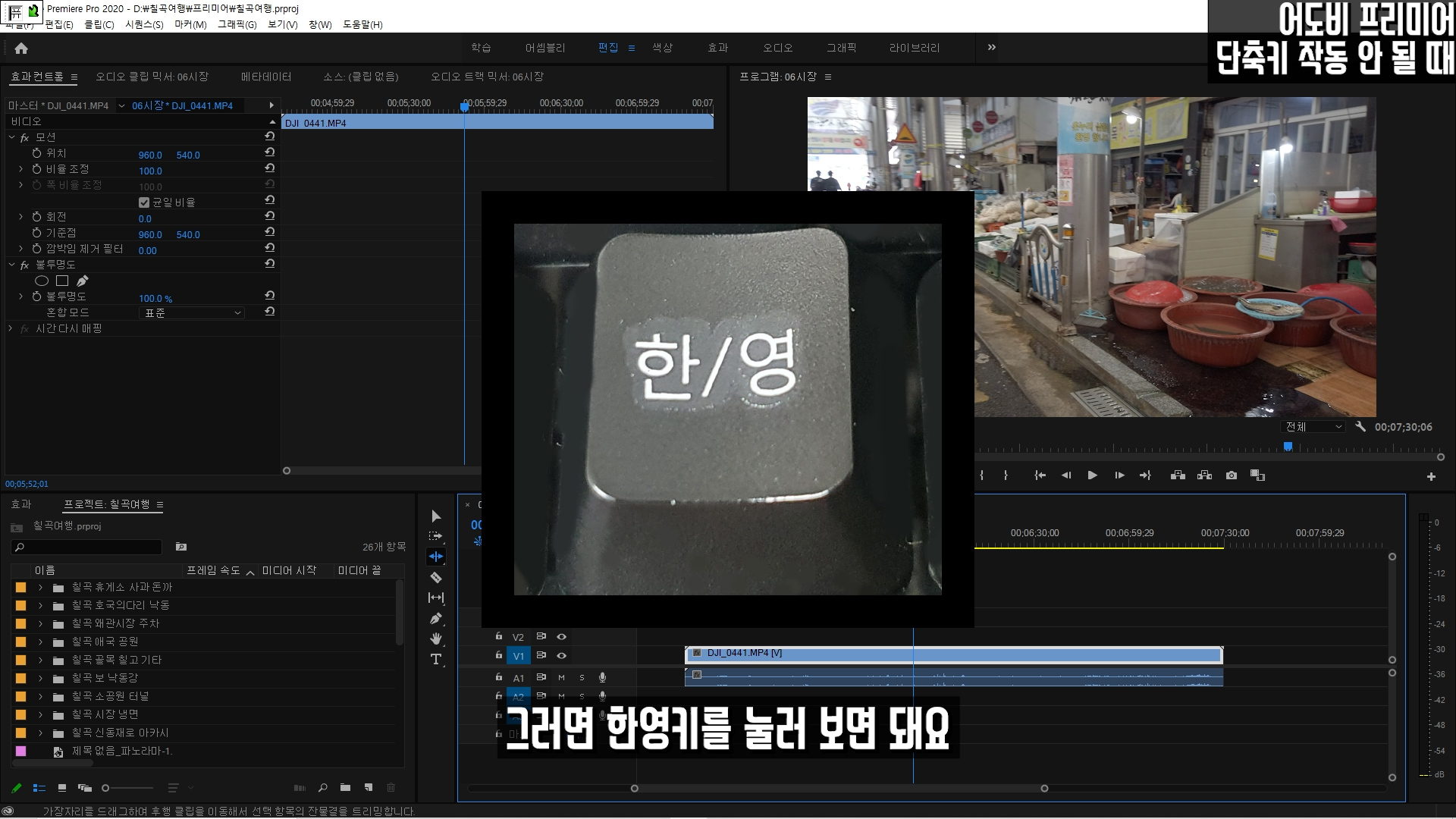Click the free draw bezier pen mask icon
The width and height of the screenshot is (1456, 819).
click(83, 281)
